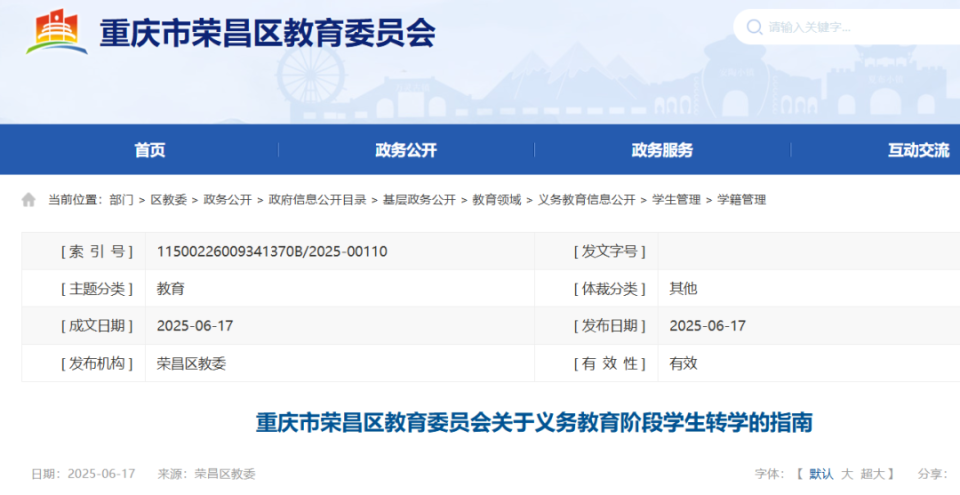This screenshot has width=960, height=495.
Task: Click the 义务教育信息公开 breadcrumb link
Action: coord(587,200)
